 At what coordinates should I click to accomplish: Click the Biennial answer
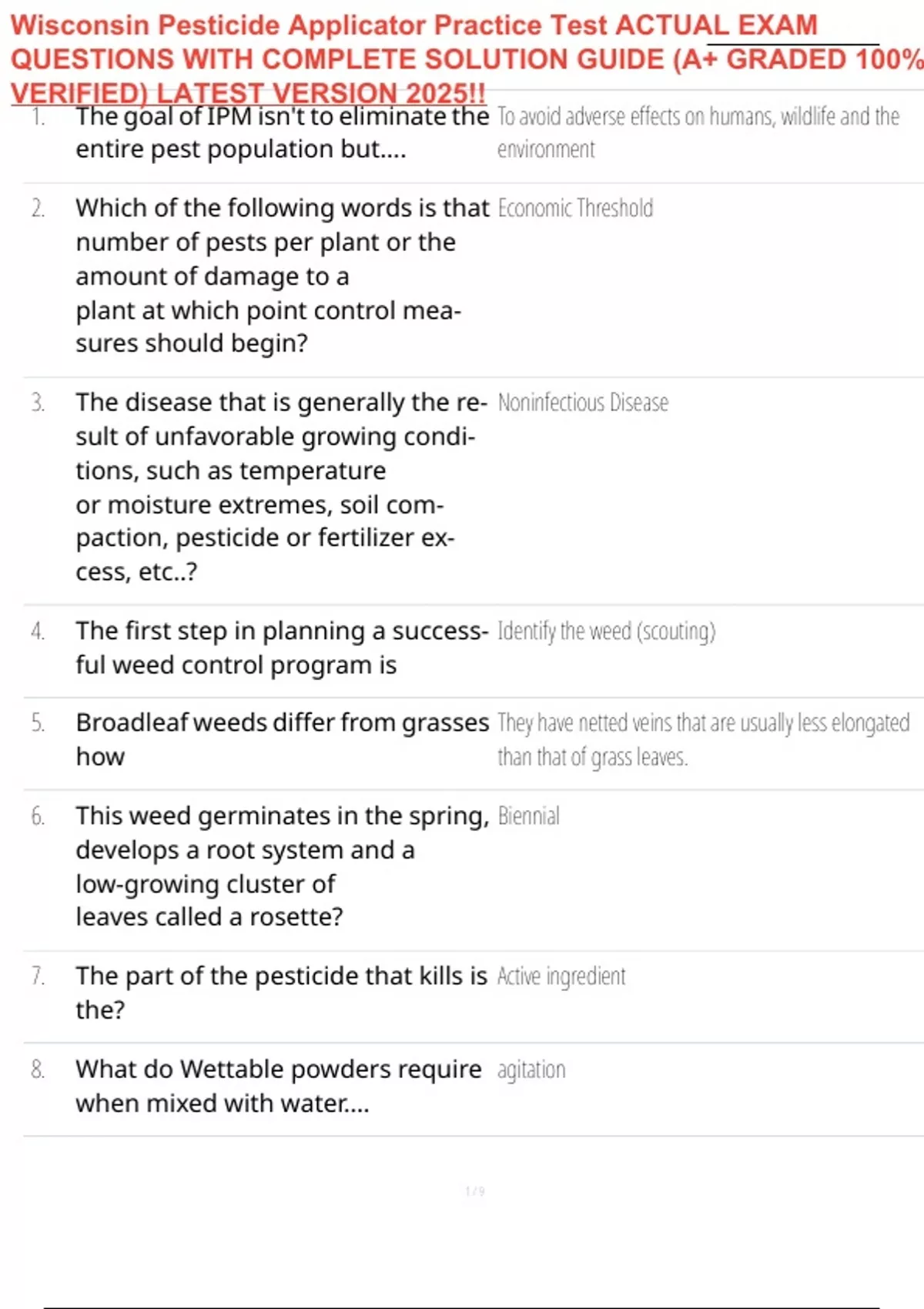528,815
